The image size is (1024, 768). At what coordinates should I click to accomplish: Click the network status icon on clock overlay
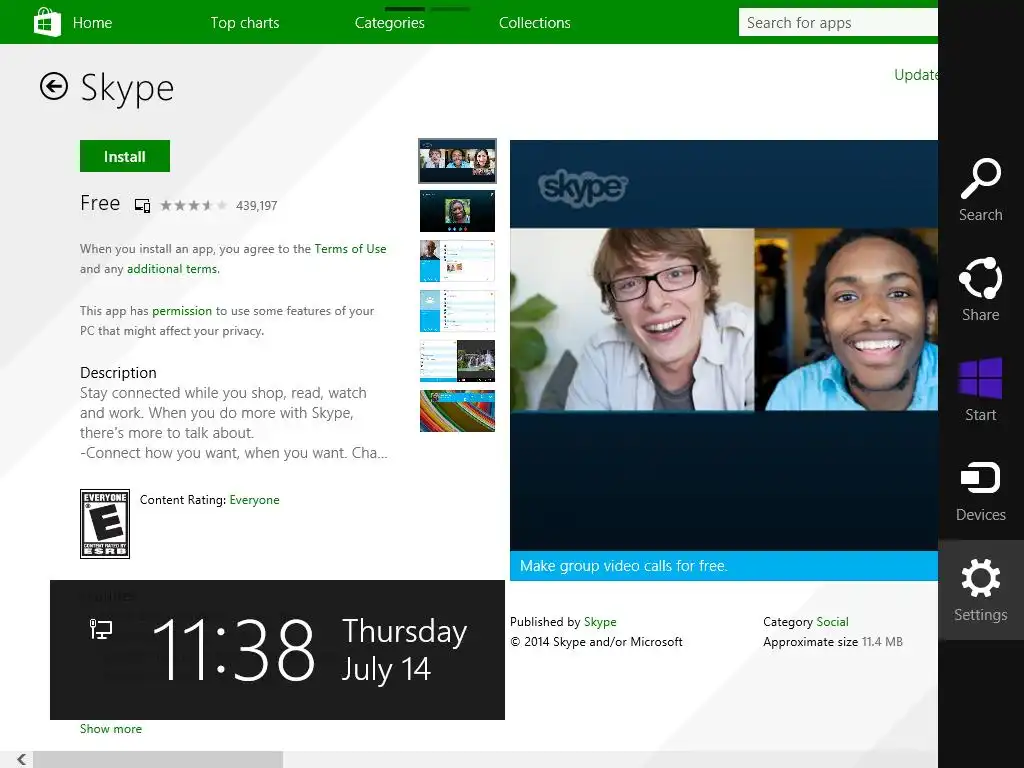[x=101, y=629]
